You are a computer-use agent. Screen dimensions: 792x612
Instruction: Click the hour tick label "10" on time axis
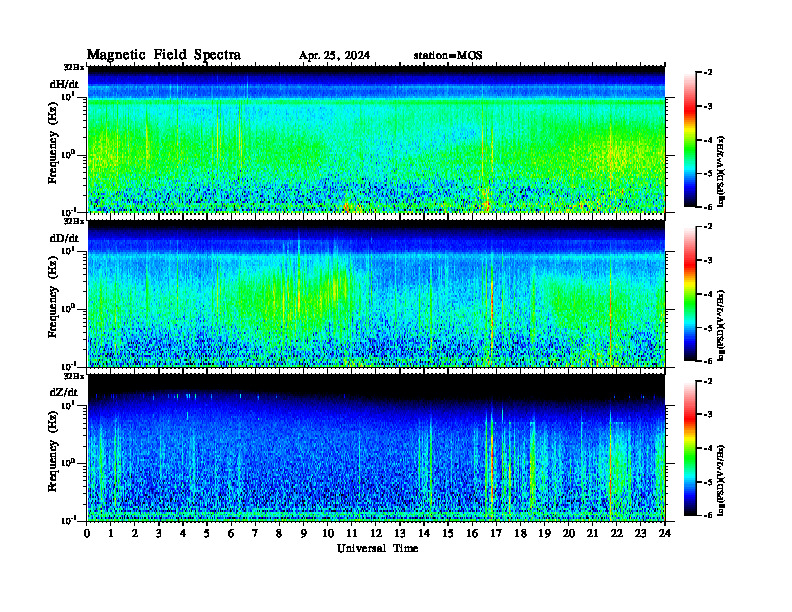coord(328,534)
